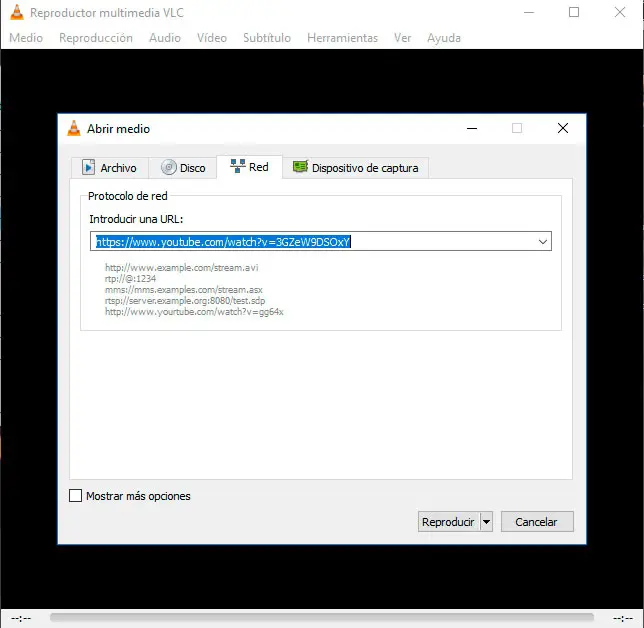Maximize the VLC main window

[574, 12]
